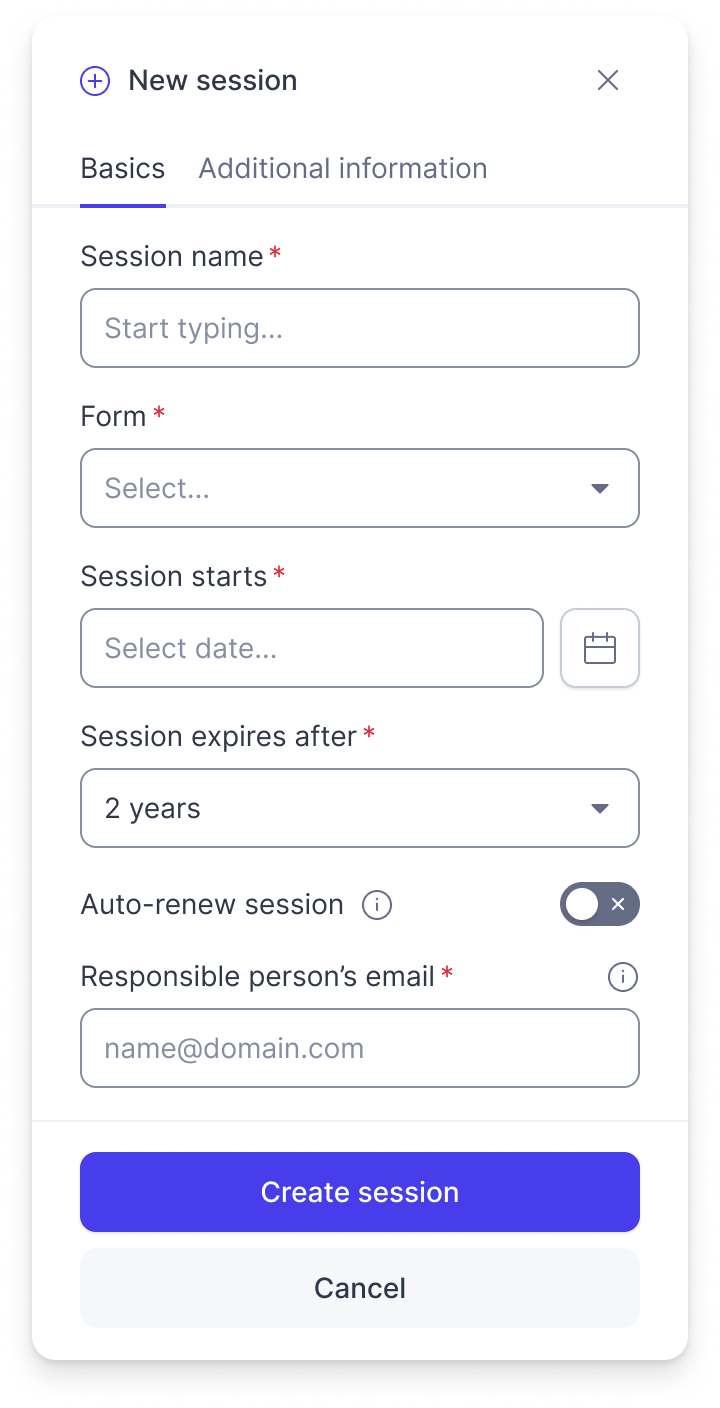The width and height of the screenshot is (720, 1408).
Task: Focus the name@domain.com email field
Action: (x=360, y=1048)
